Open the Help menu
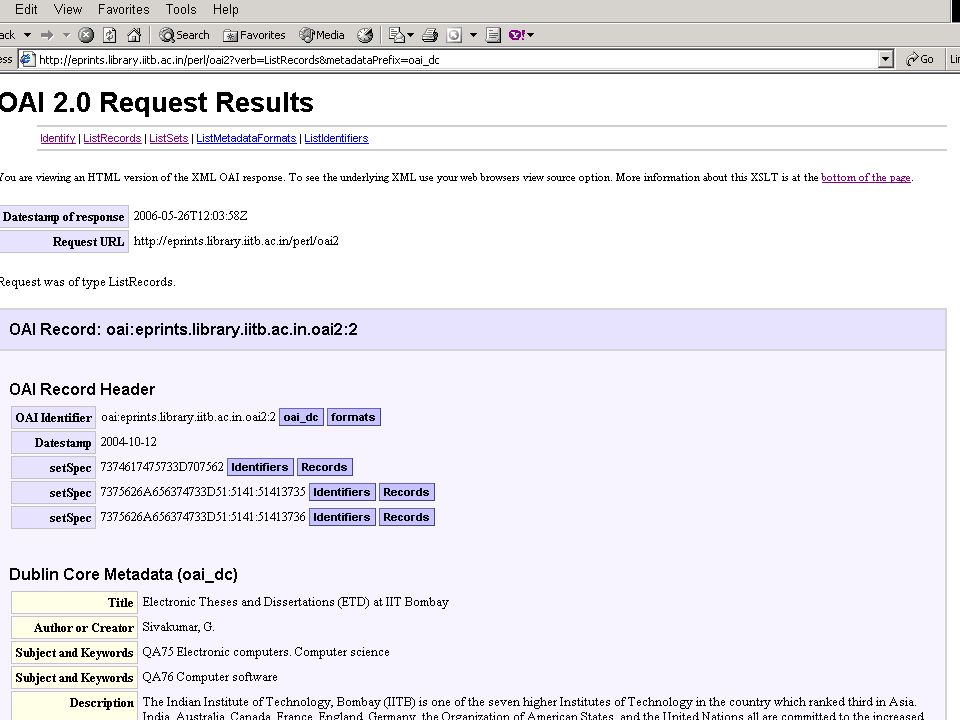Image resolution: width=960 pixels, height=720 pixels. [x=225, y=9]
